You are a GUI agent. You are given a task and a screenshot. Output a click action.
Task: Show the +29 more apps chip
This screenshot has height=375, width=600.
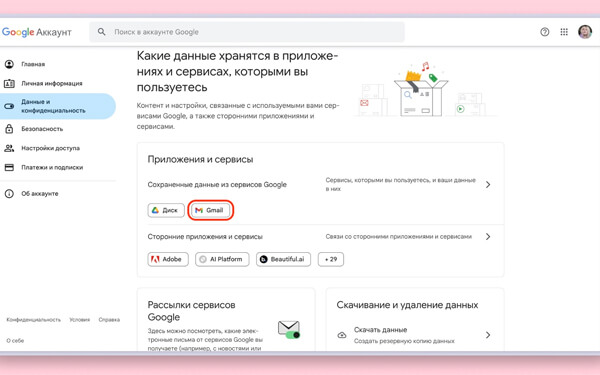tap(331, 259)
